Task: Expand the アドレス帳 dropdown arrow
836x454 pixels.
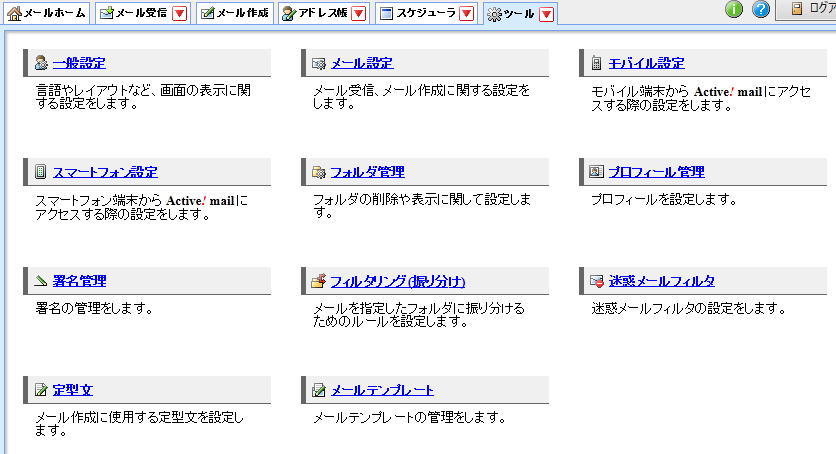Action: pyautogui.click(x=359, y=13)
